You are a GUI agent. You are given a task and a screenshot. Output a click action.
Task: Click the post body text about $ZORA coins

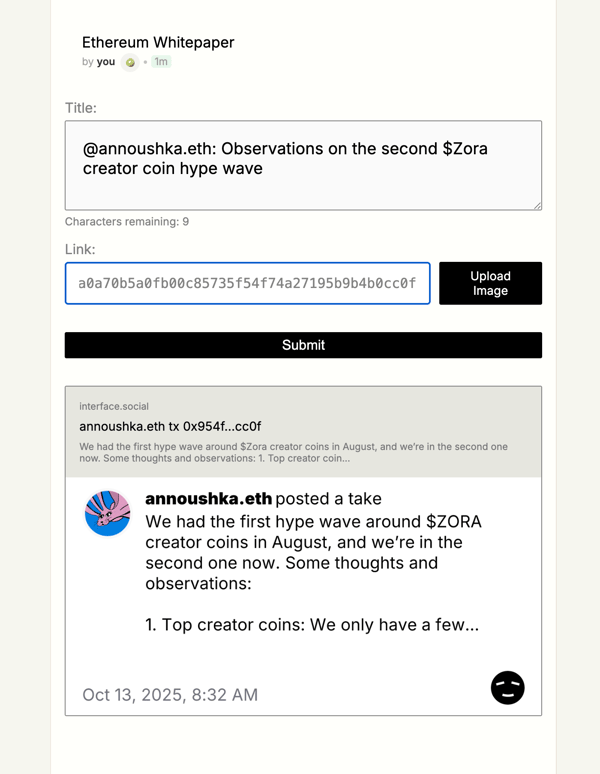[x=313, y=573]
